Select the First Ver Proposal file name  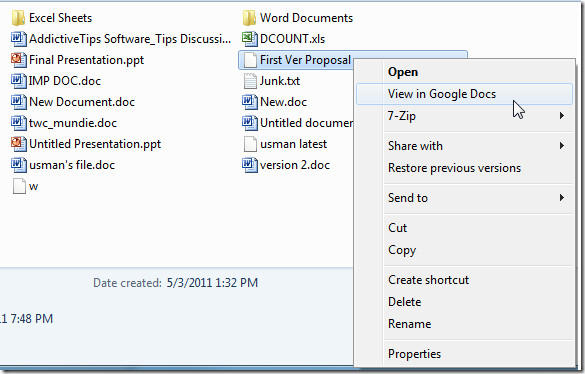click(x=305, y=60)
